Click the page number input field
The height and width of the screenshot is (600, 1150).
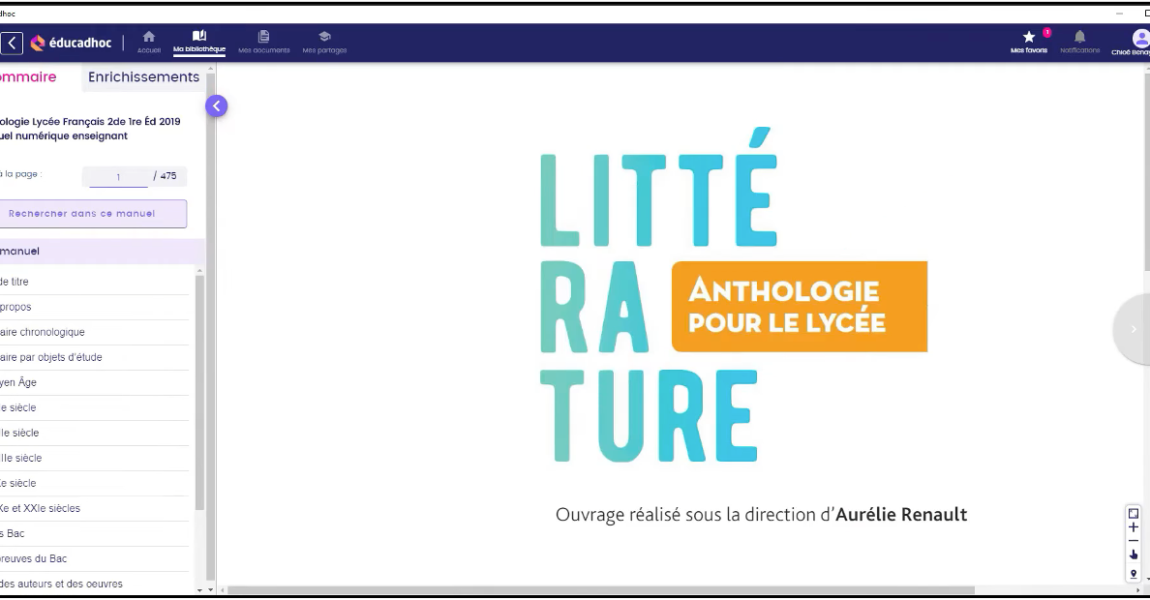coord(117,177)
